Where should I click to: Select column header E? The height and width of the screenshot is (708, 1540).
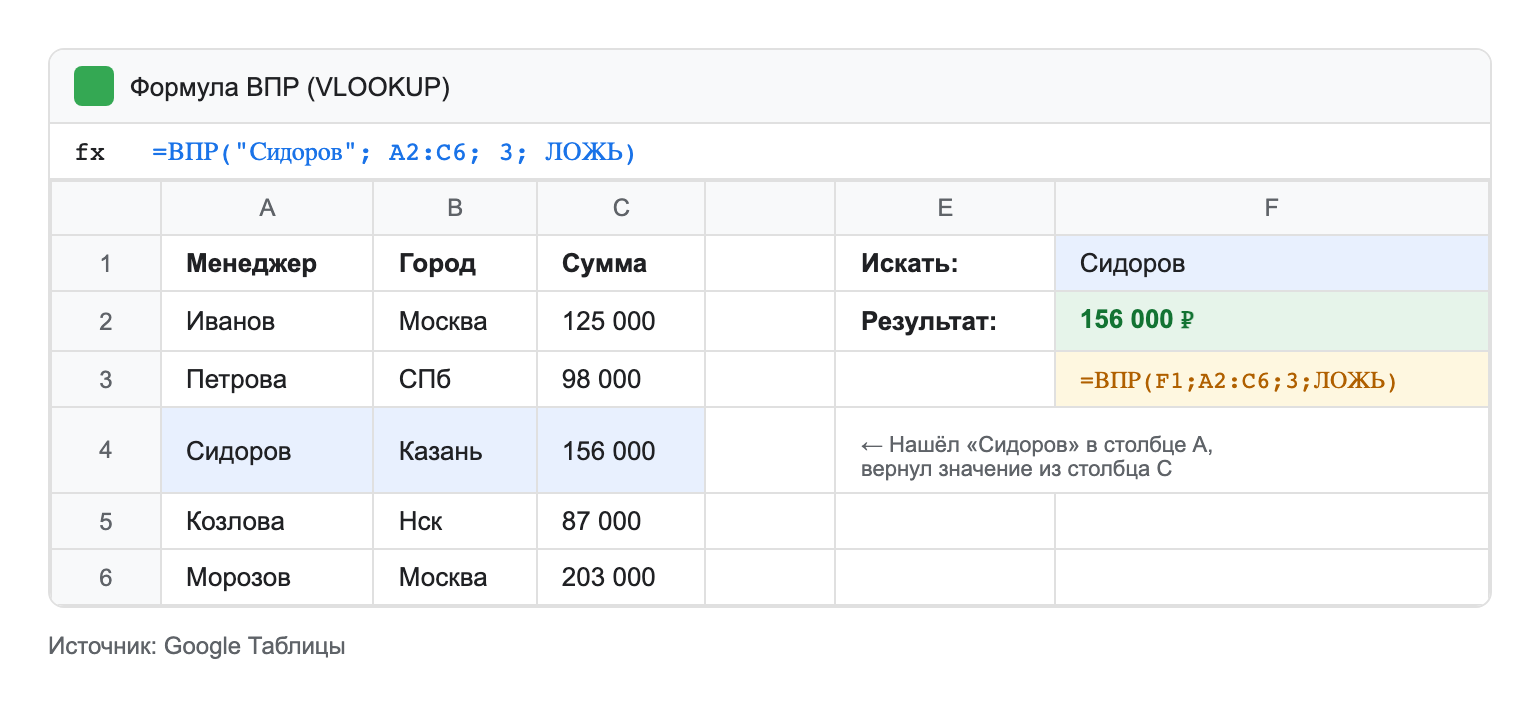[944, 207]
